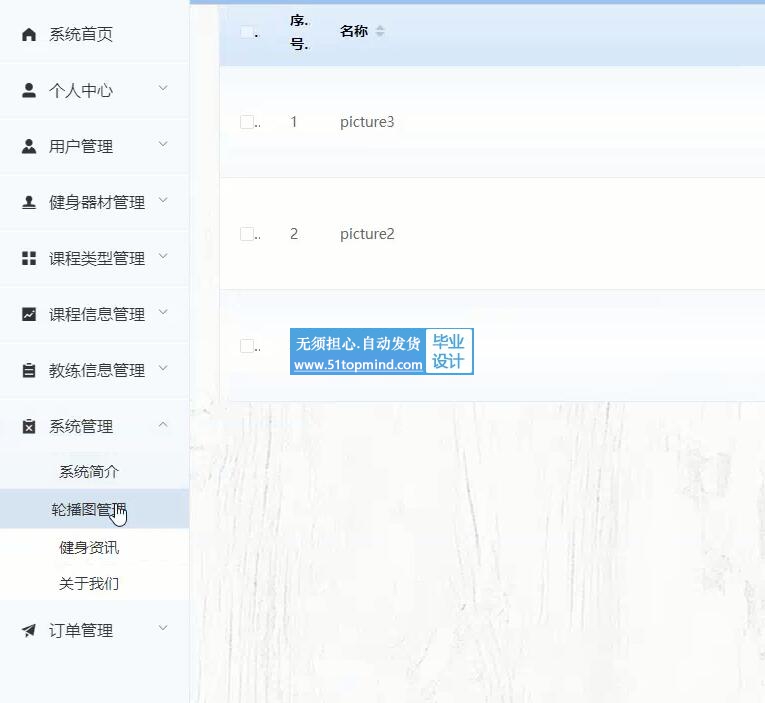Toggle the select-all checkbox in table header

coord(247,32)
